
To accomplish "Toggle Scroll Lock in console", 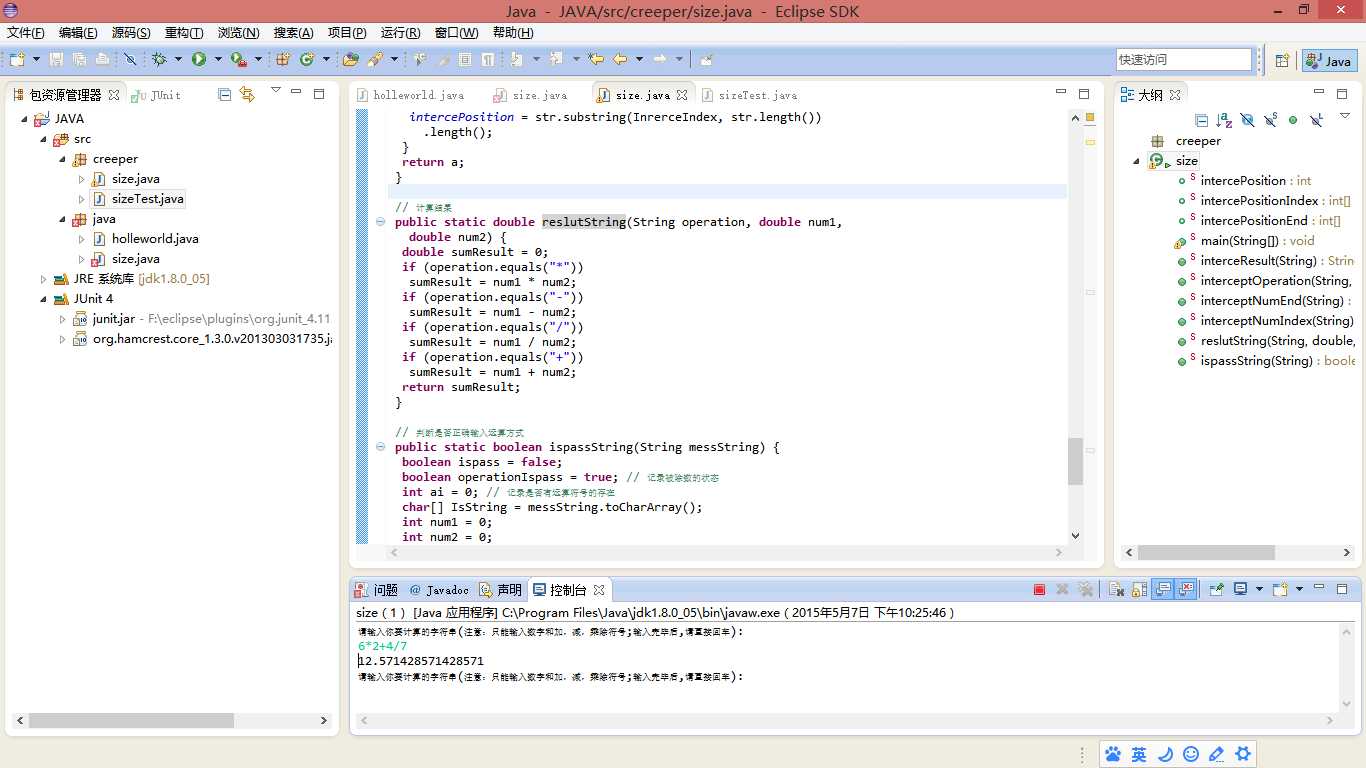I will (x=1139, y=590).
